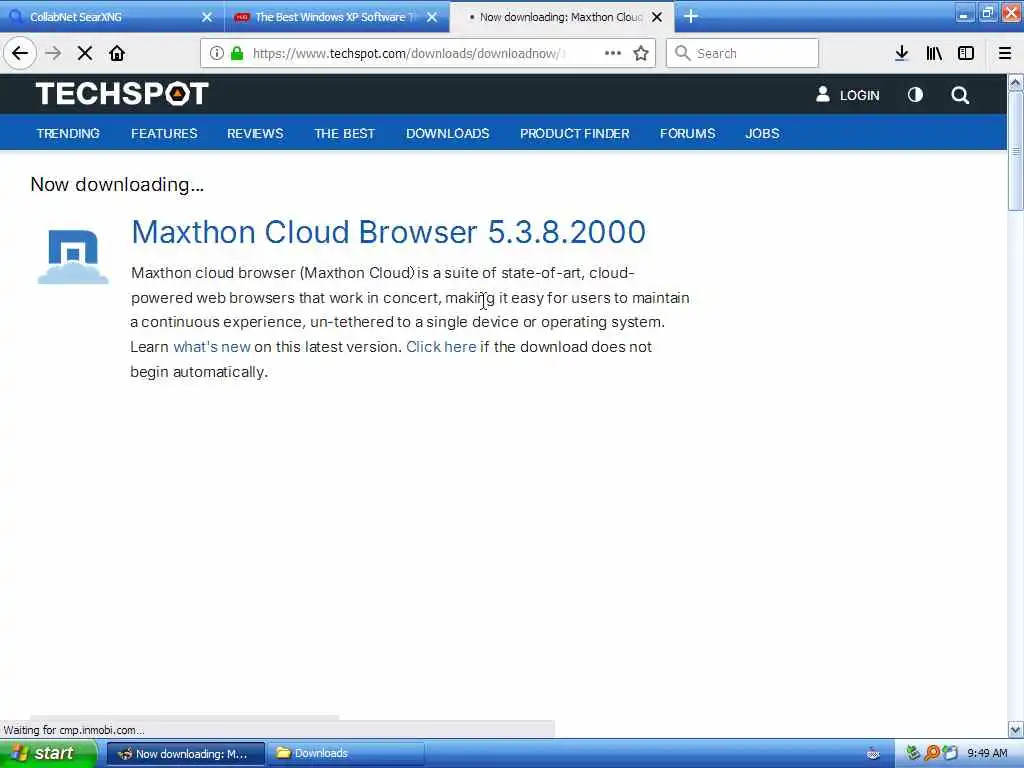1024x768 pixels.
Task: Click the scrollbar up arrow
Action: [1016, 82]
